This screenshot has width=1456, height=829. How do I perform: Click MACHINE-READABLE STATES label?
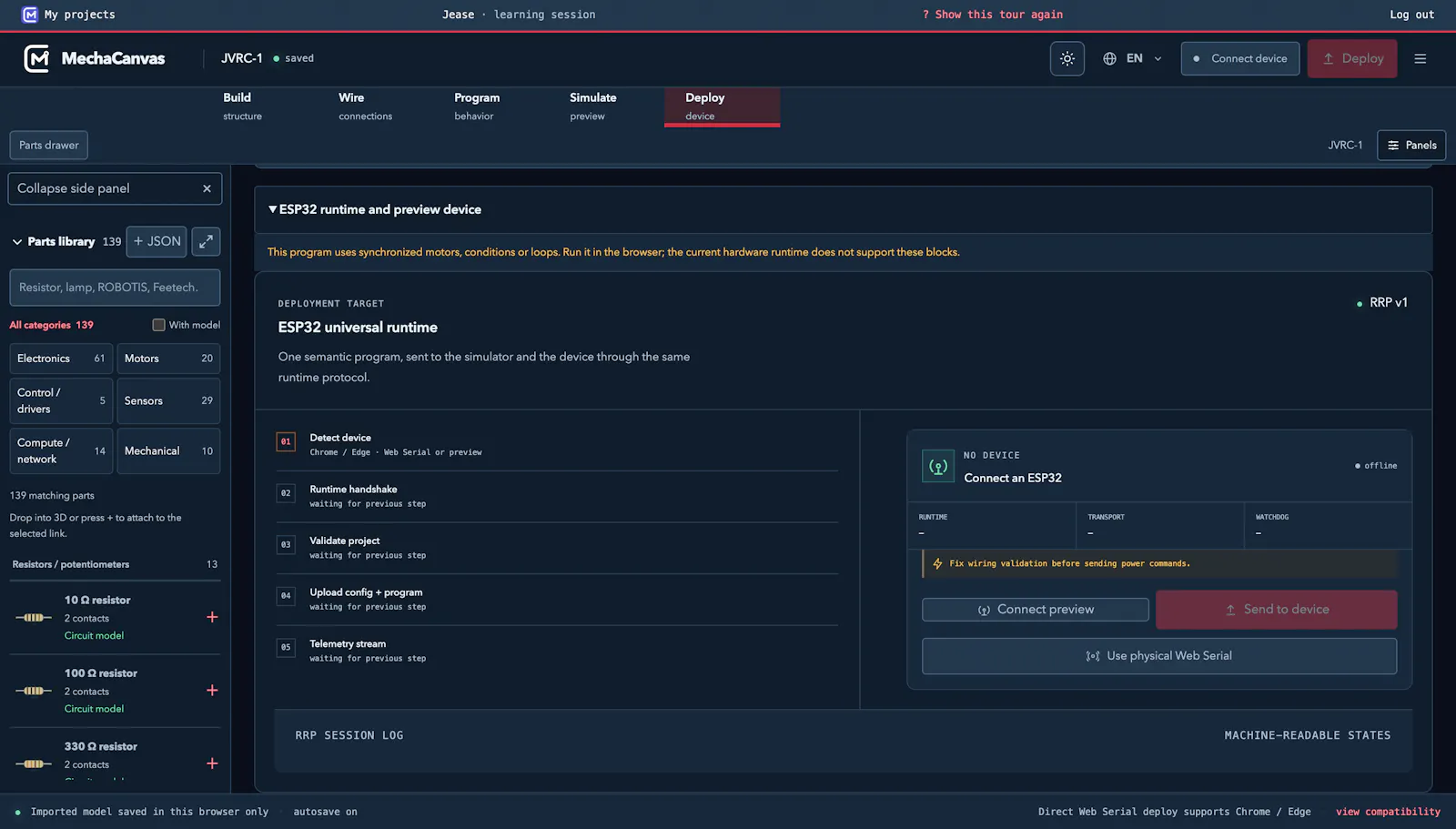click(1308, 735)
